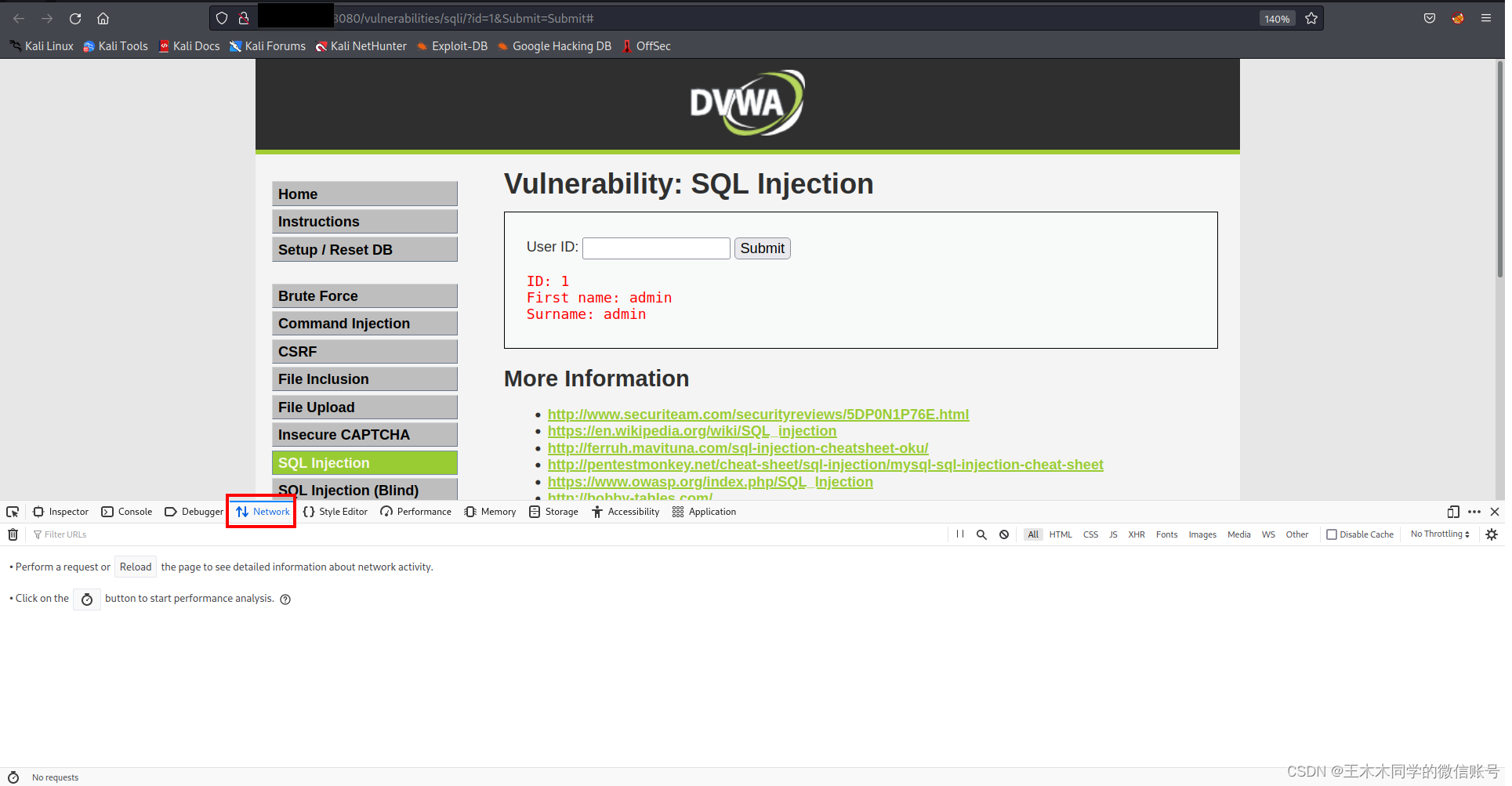
Task: Open Kali Tools bookmark
Action: click(x=115, y=46)
